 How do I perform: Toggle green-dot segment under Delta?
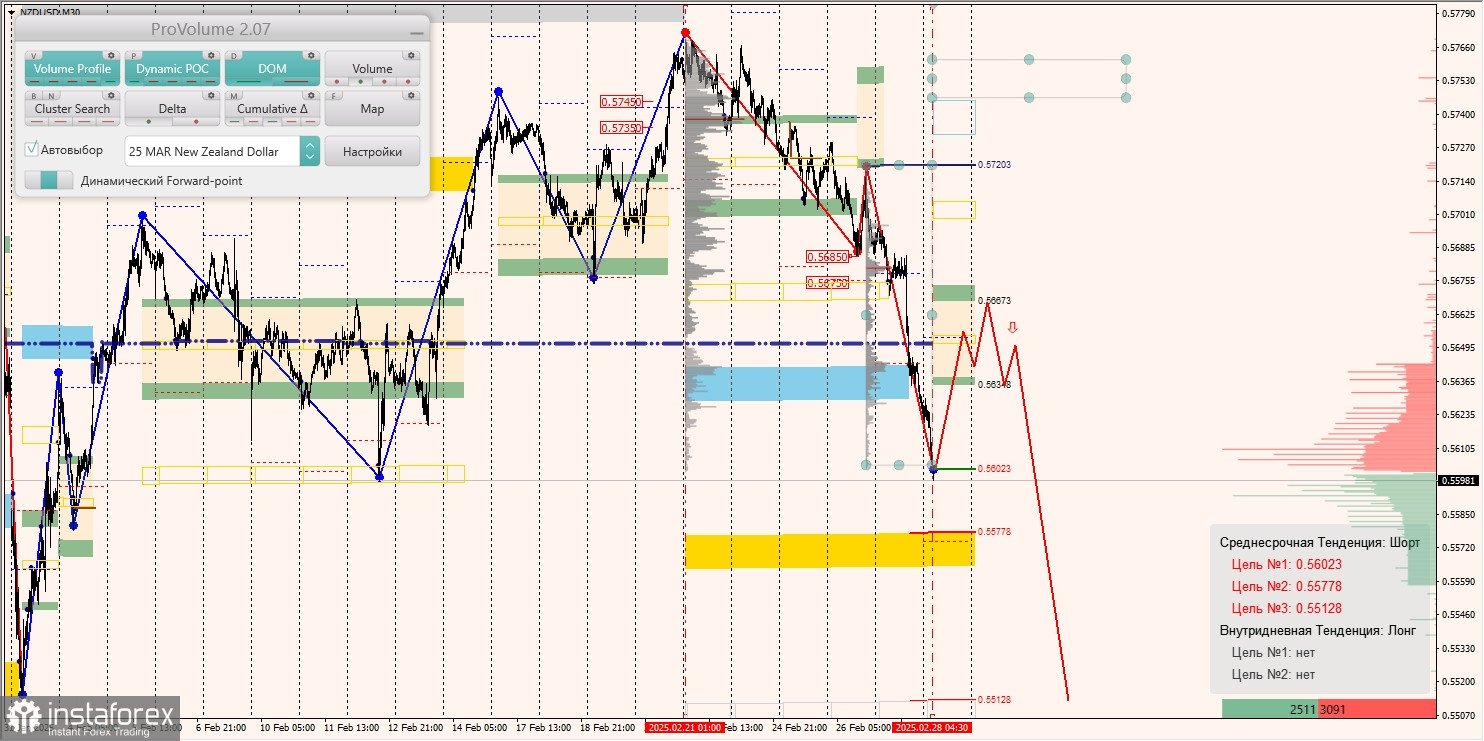(148, 122)
